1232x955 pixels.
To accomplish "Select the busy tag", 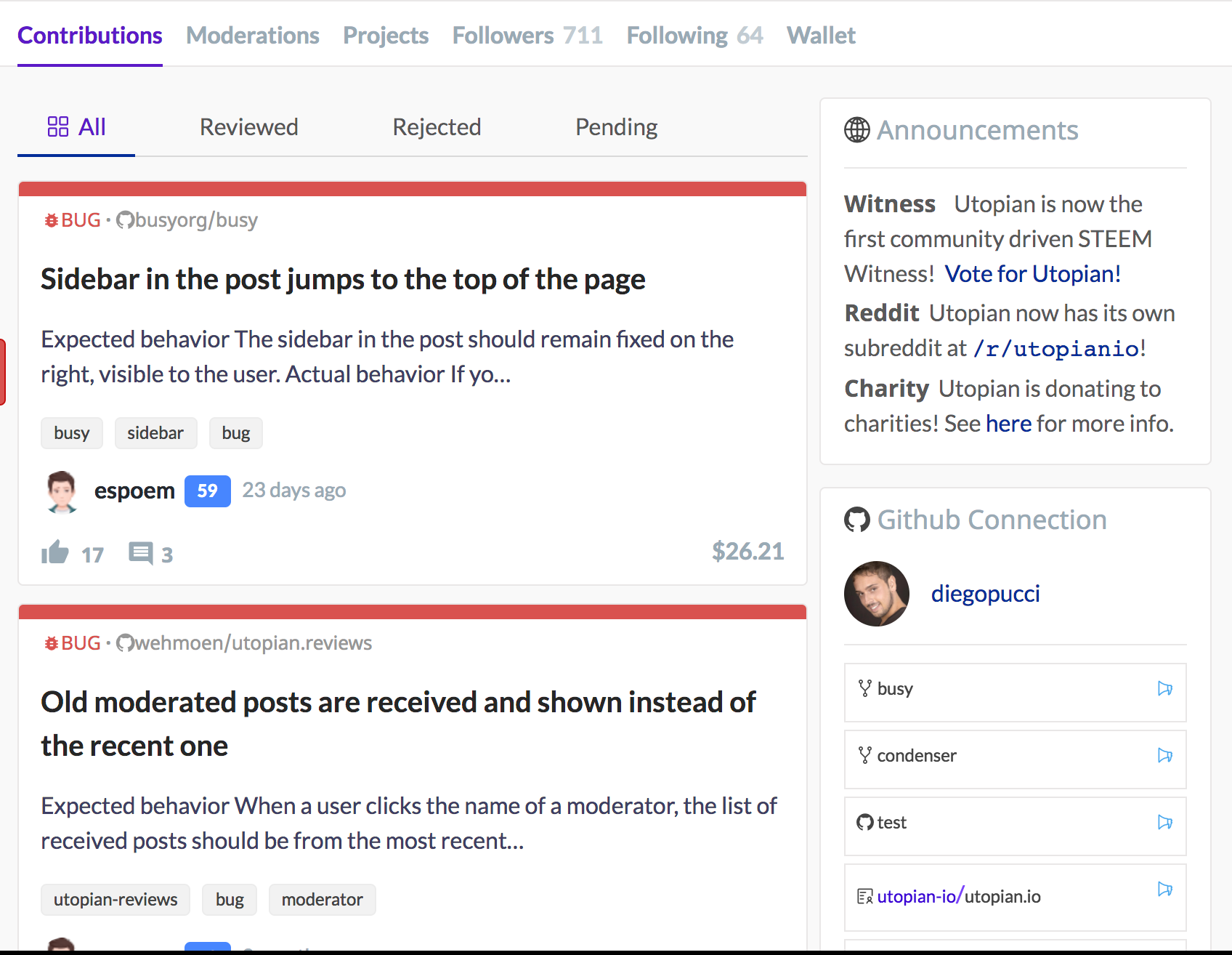I will pos(72,433).
